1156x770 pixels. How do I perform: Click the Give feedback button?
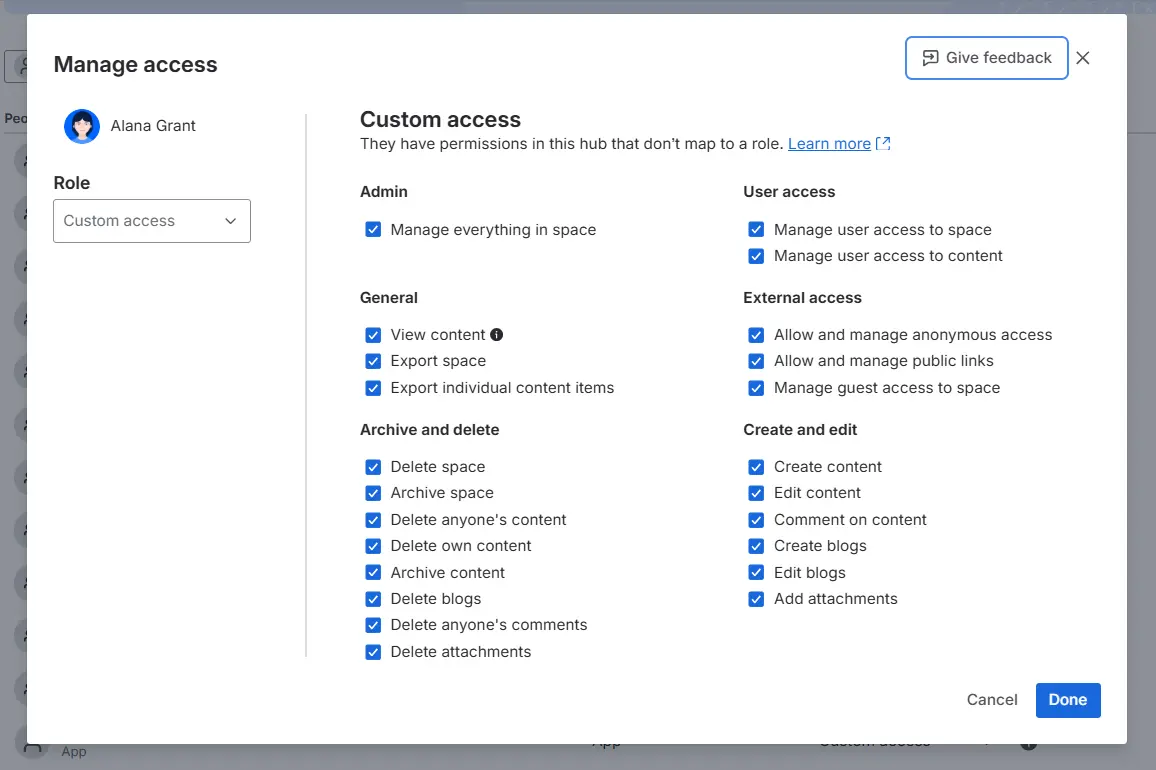coord(987,58)
